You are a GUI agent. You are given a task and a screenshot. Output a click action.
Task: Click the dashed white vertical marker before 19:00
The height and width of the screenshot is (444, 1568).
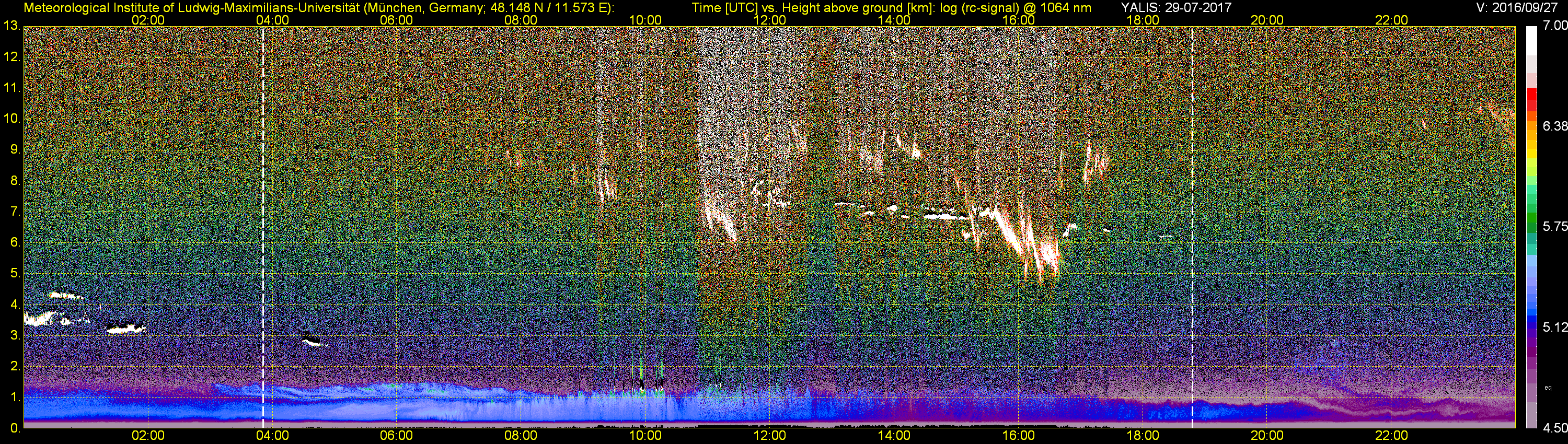coord(1192,227)
